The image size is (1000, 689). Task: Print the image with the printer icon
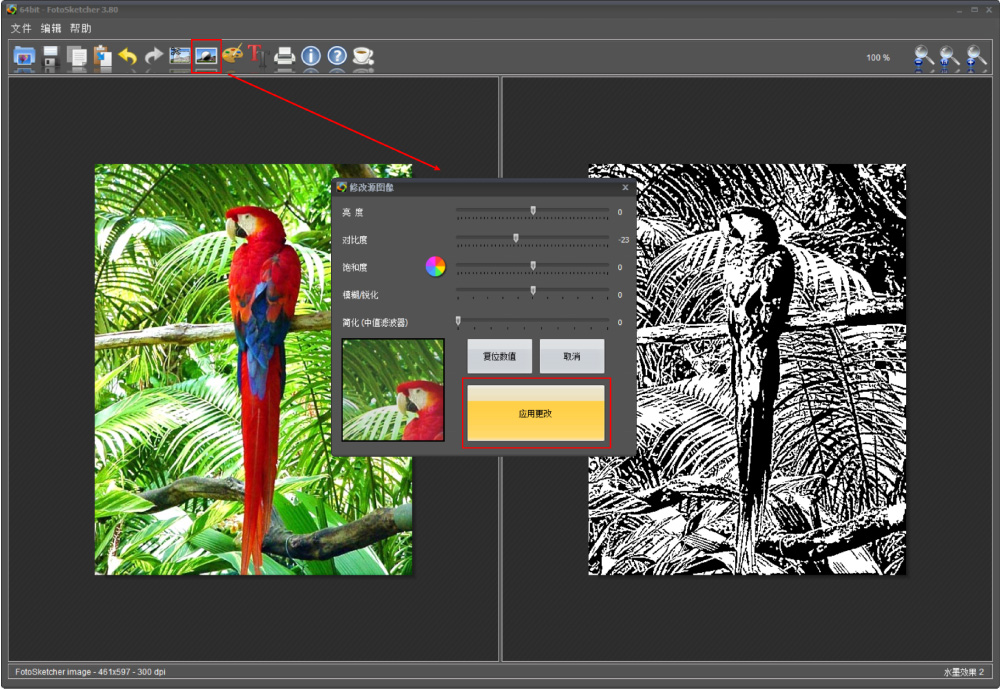click(x=284, y=57)
